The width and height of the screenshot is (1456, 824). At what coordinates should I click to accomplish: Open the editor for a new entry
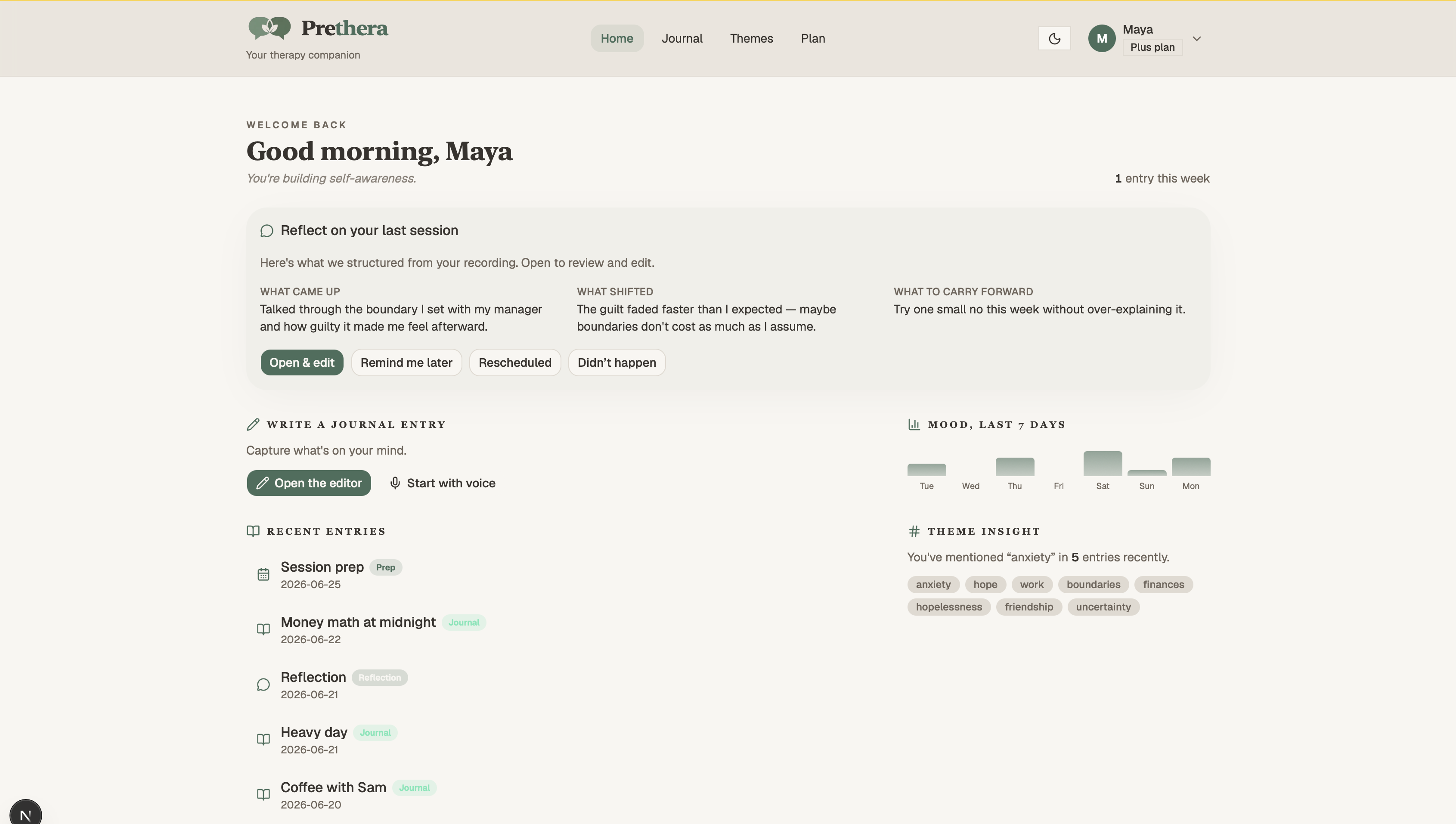pos(309,483)
